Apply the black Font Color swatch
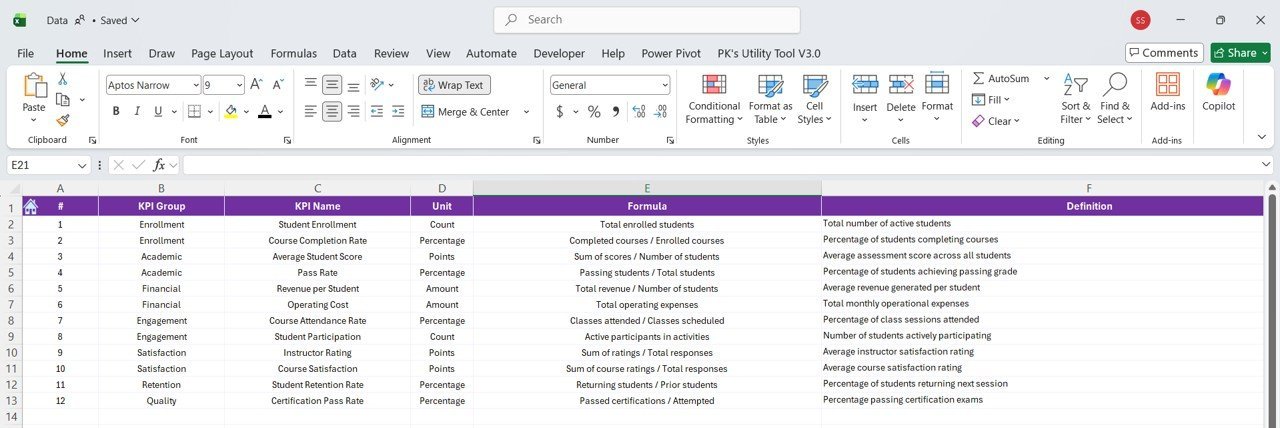Image resolution: width=1280 pixels, height=428 pixels. pos(264,111)
